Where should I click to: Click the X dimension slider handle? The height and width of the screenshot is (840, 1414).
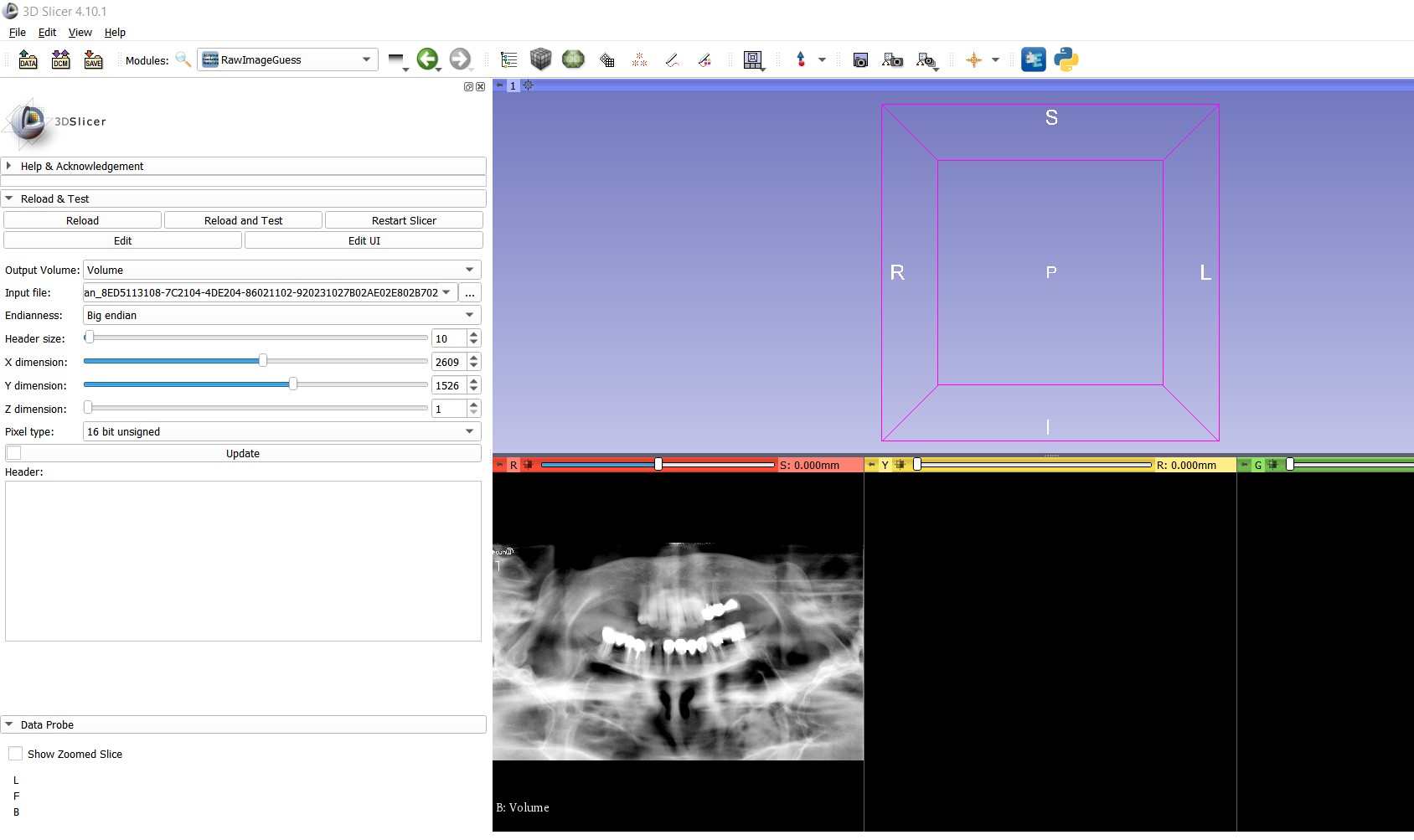263,361
